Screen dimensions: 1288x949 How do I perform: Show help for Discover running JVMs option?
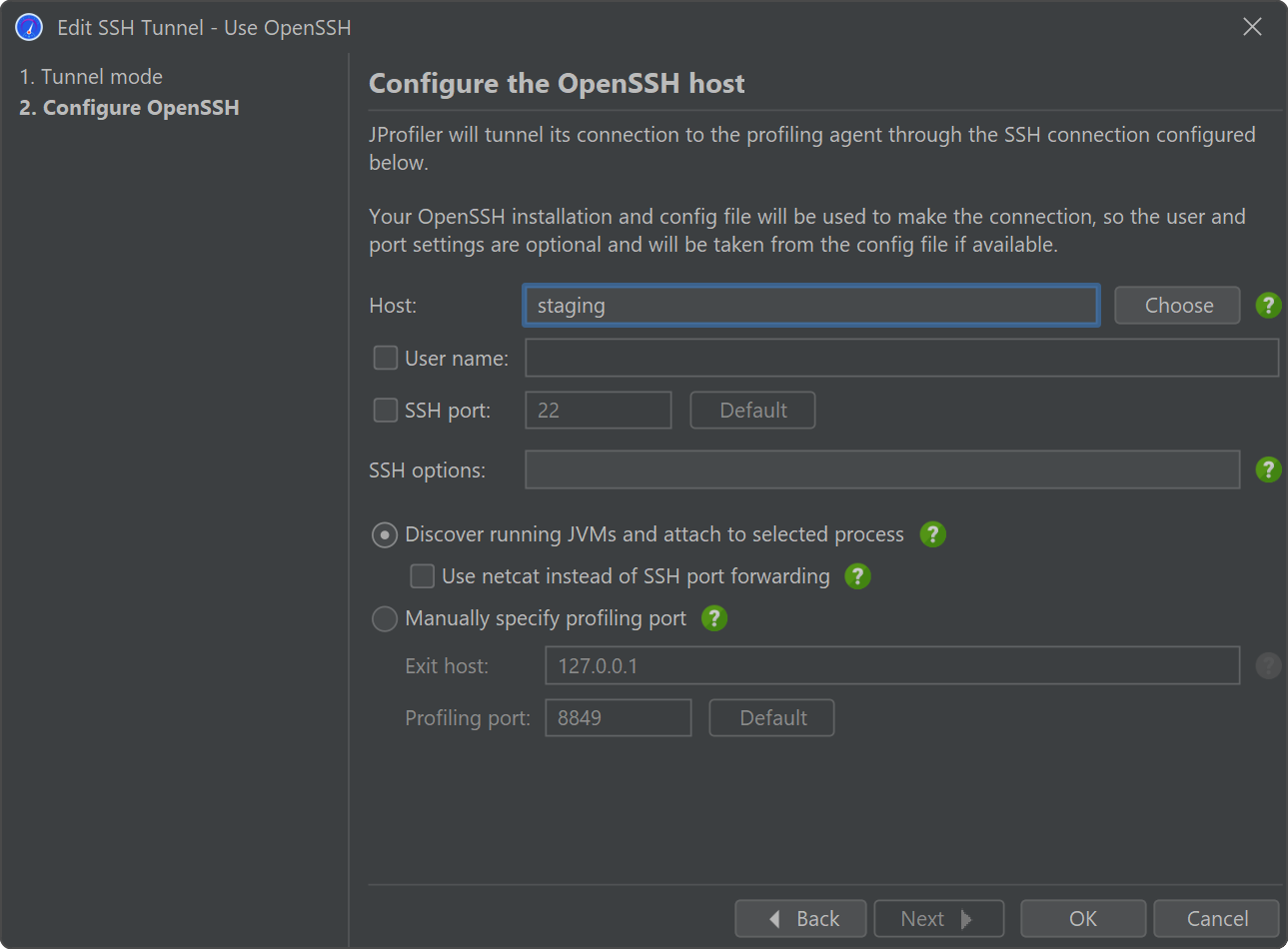[x=932, y=534]
